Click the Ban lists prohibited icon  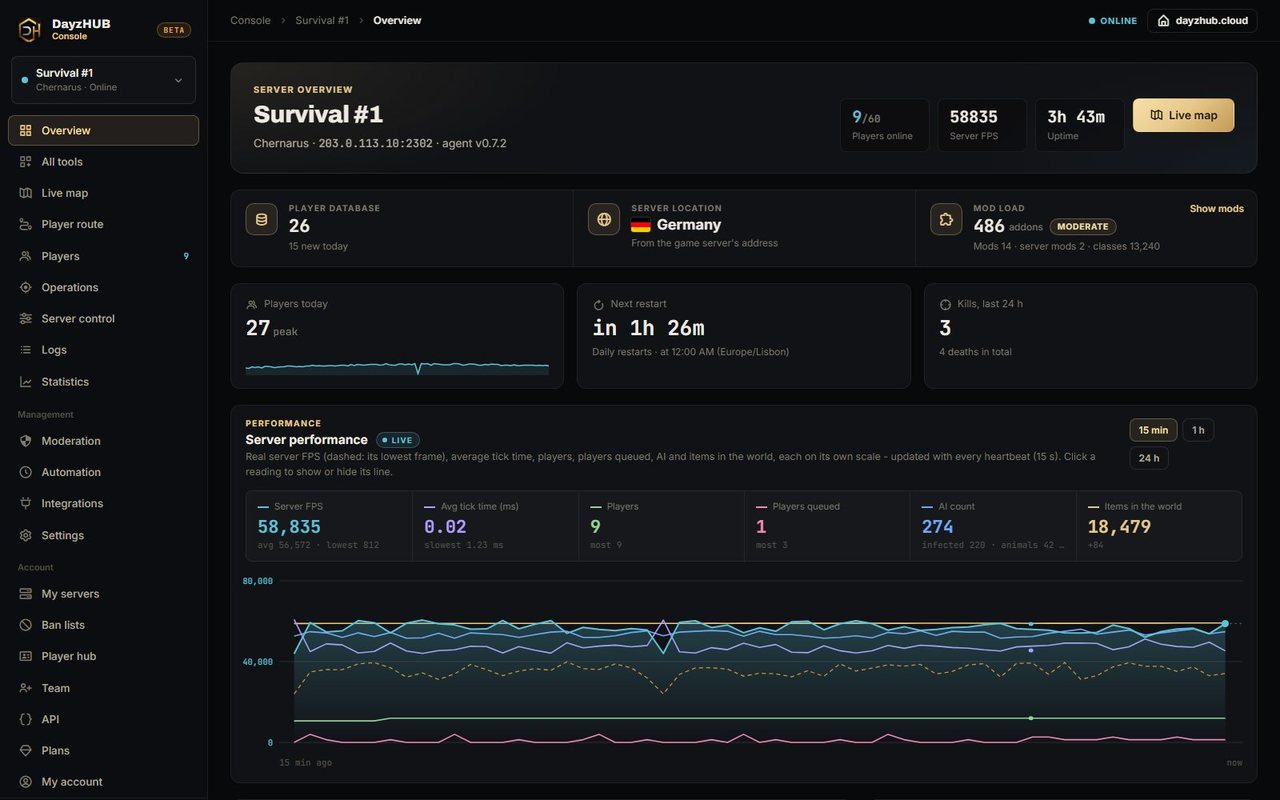click(26, 625)
